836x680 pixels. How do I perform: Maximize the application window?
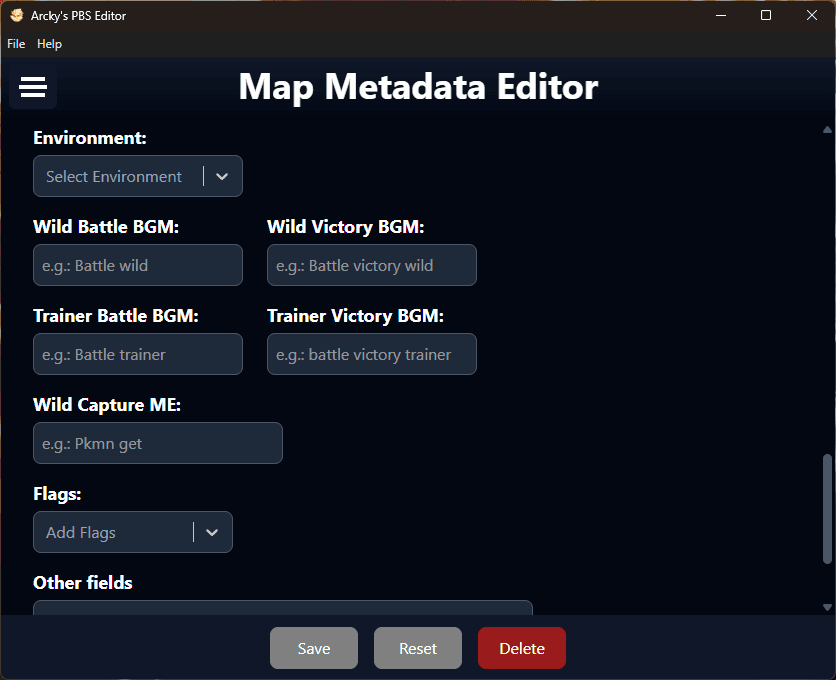pyautogui.click(x=766, y=15)
